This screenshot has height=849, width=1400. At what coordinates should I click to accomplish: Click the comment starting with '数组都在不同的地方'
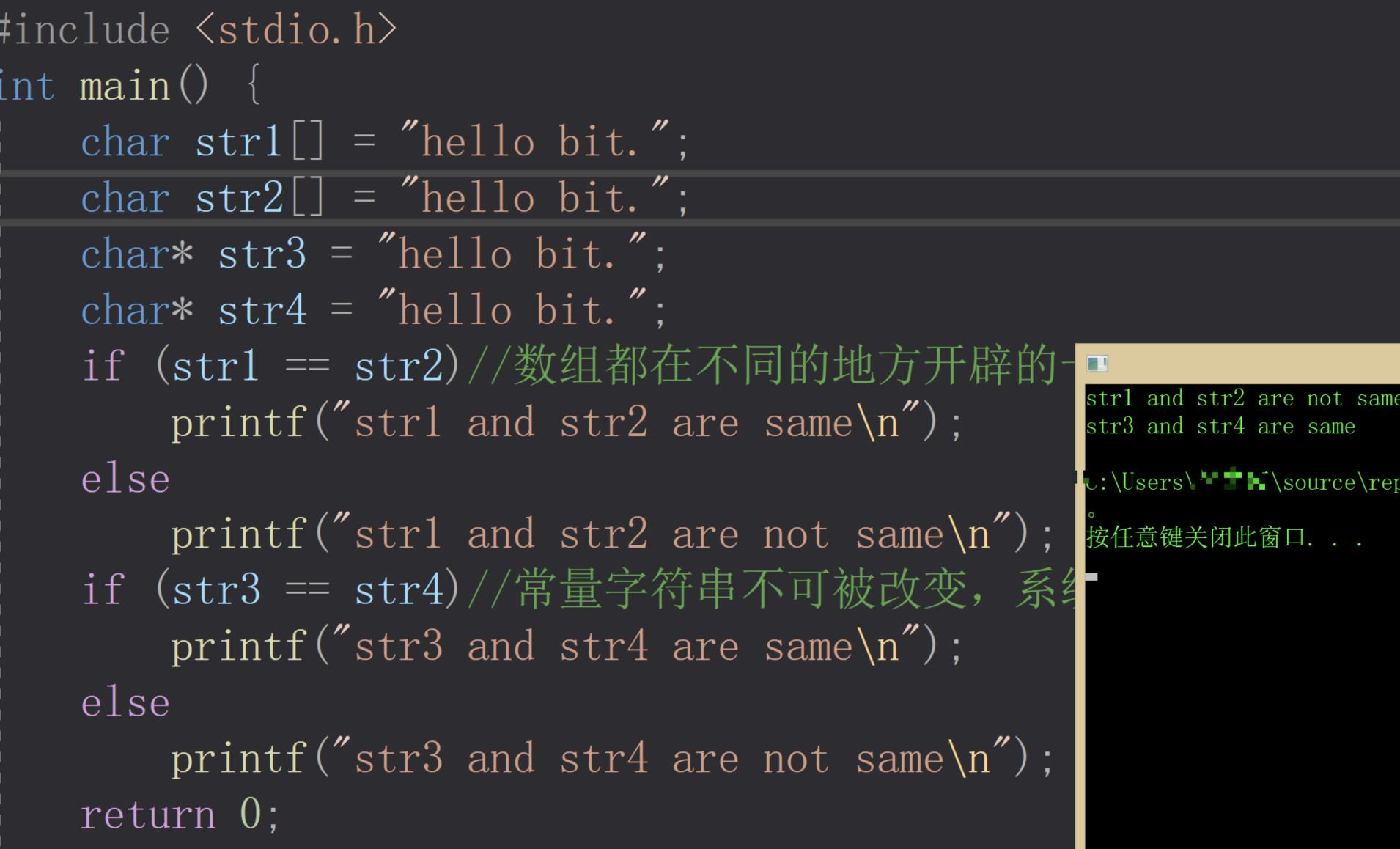click(771, 365)
